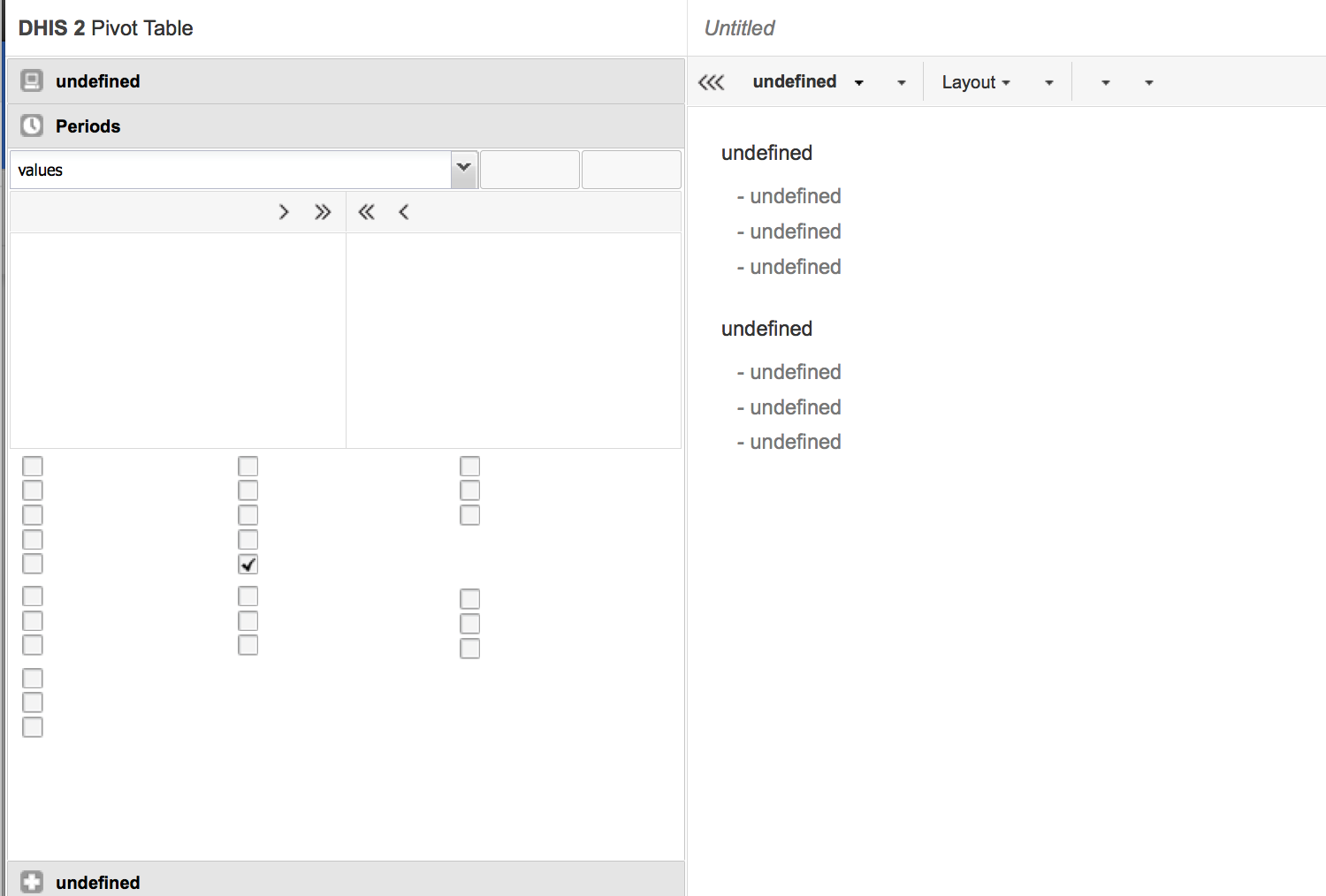Expand the undefined panel above Periods

[x=347, y=81]
